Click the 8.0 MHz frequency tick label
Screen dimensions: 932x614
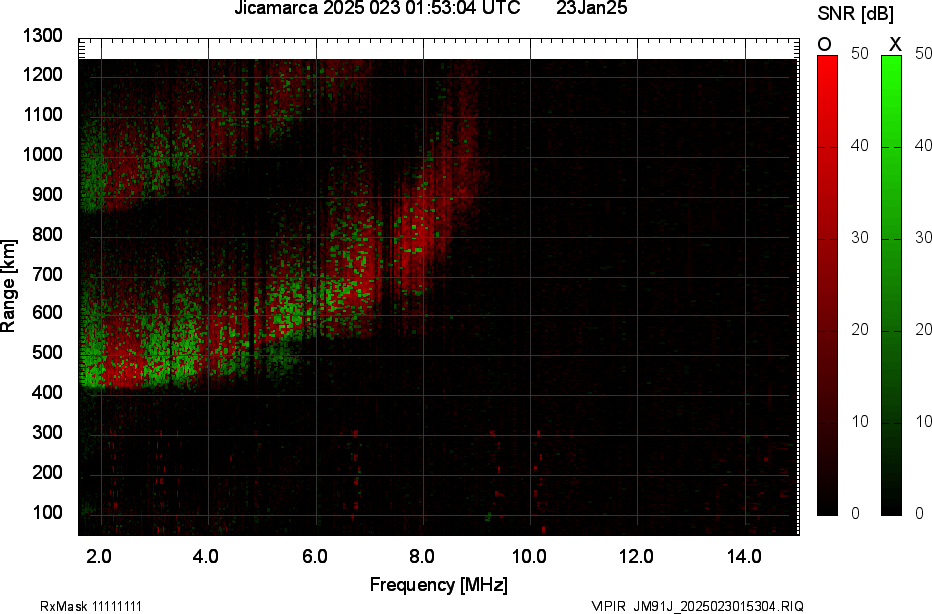[x=421, y=556]
